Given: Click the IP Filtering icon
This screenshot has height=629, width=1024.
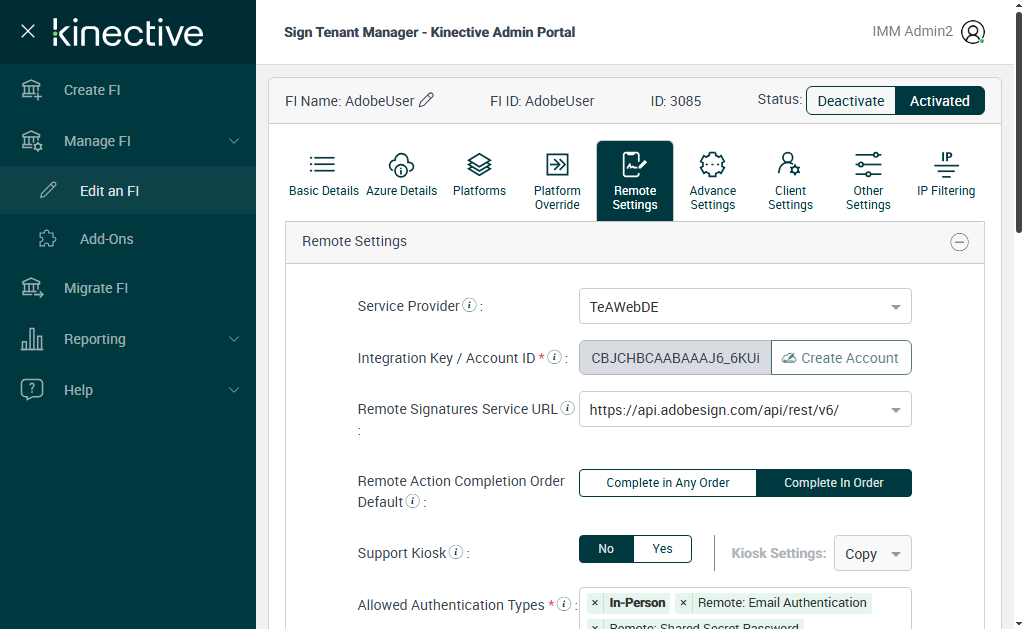Looking at the screenshot, I should (x=946, y=165).
